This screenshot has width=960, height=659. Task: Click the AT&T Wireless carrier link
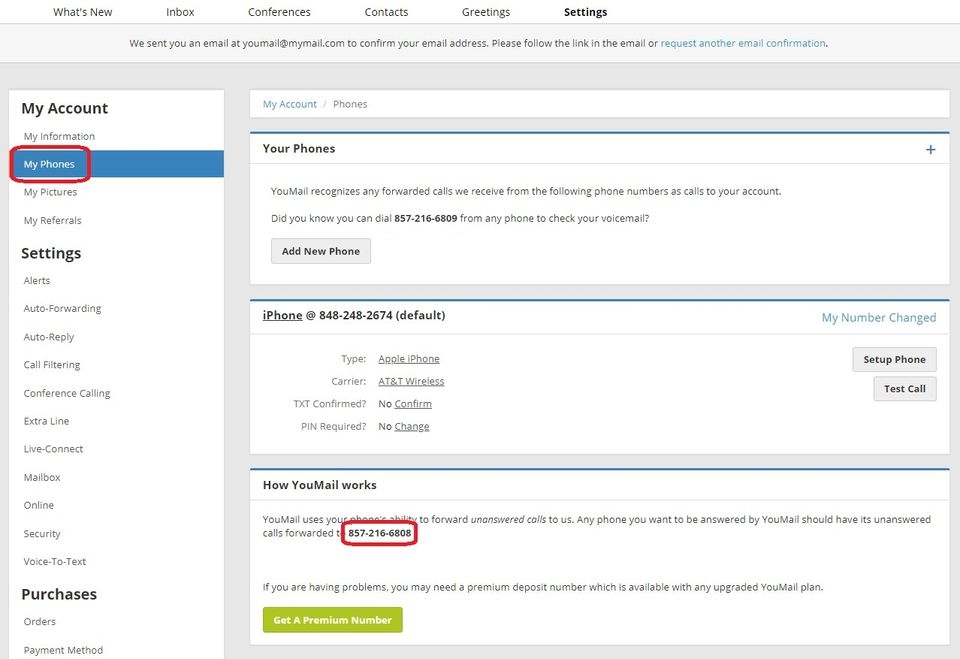[x=411, y=382]
